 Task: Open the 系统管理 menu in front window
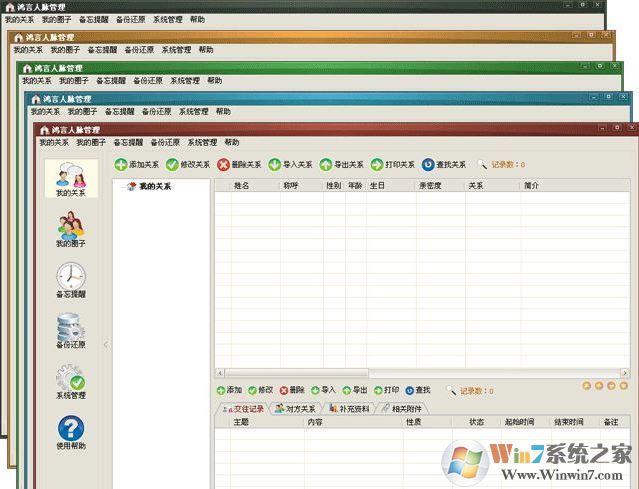202,143
